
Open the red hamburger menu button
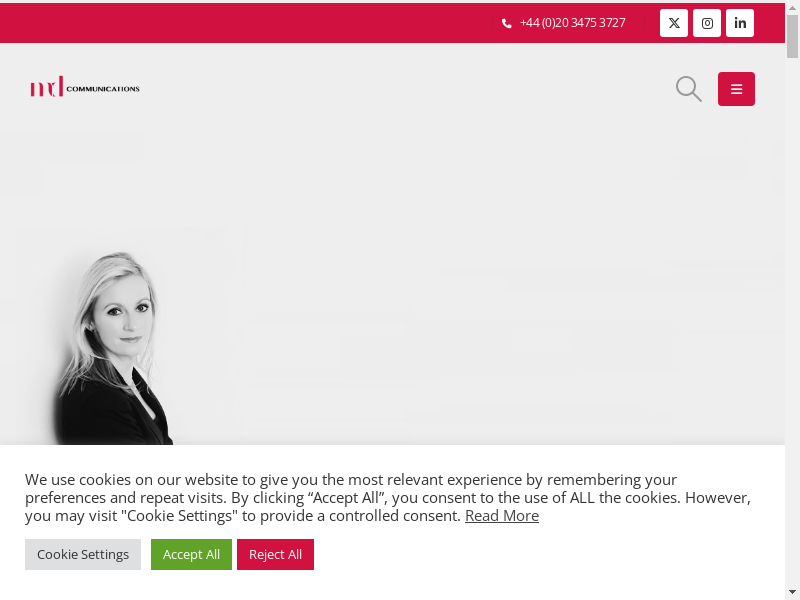pos(736,89)
